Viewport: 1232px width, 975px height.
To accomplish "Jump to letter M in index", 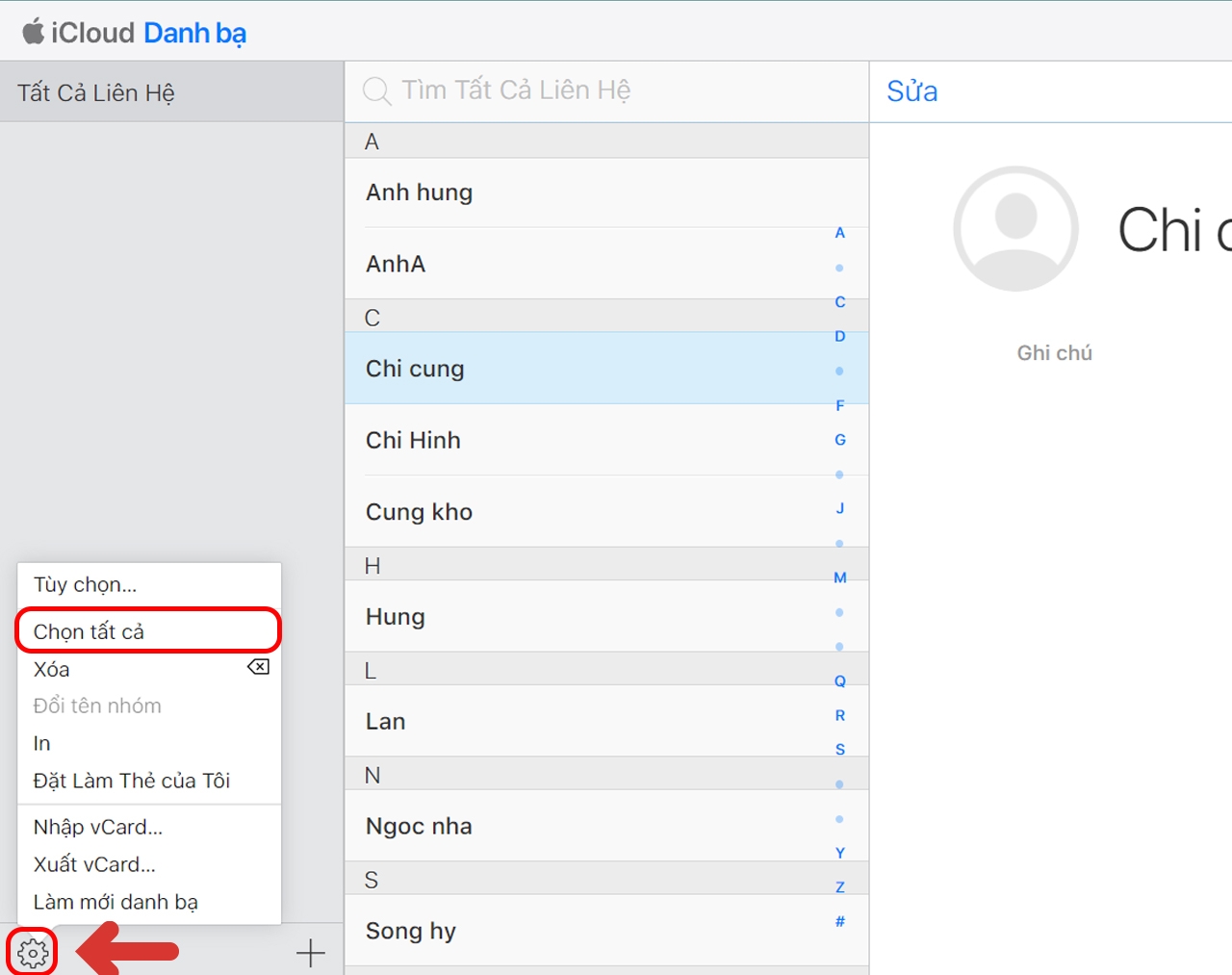I will (840, 577).
